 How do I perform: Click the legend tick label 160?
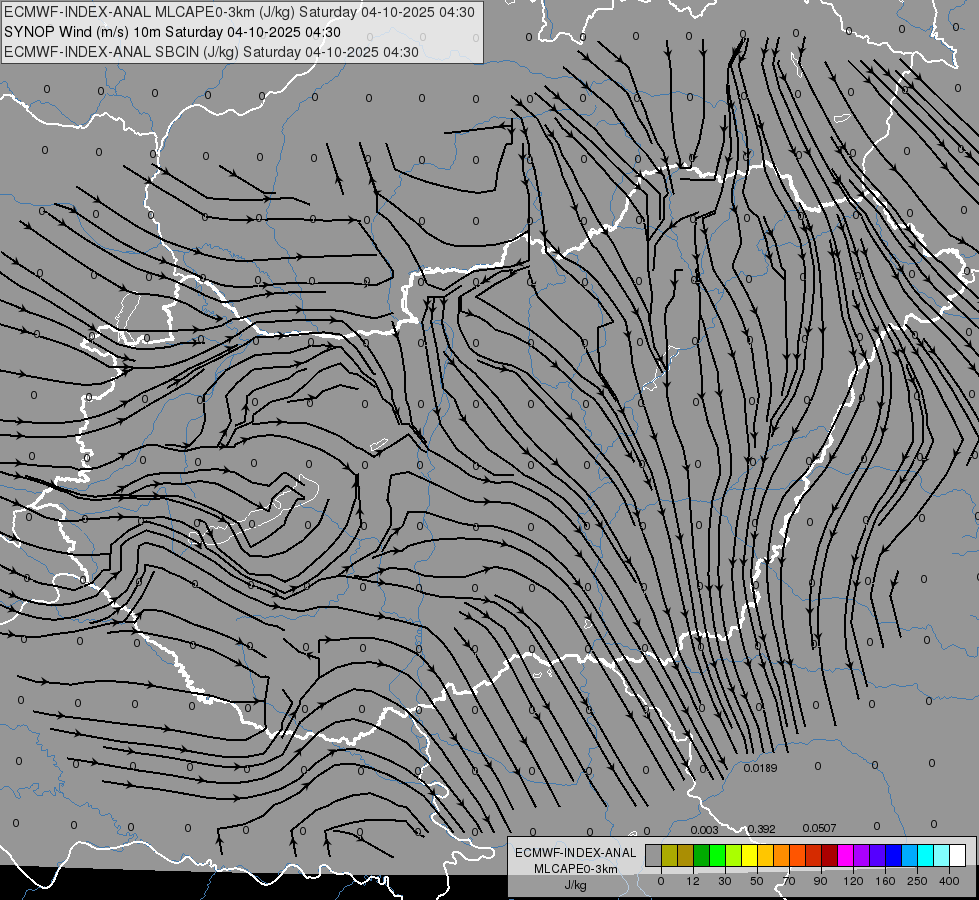pyautogui.click(x=885, y=881)
